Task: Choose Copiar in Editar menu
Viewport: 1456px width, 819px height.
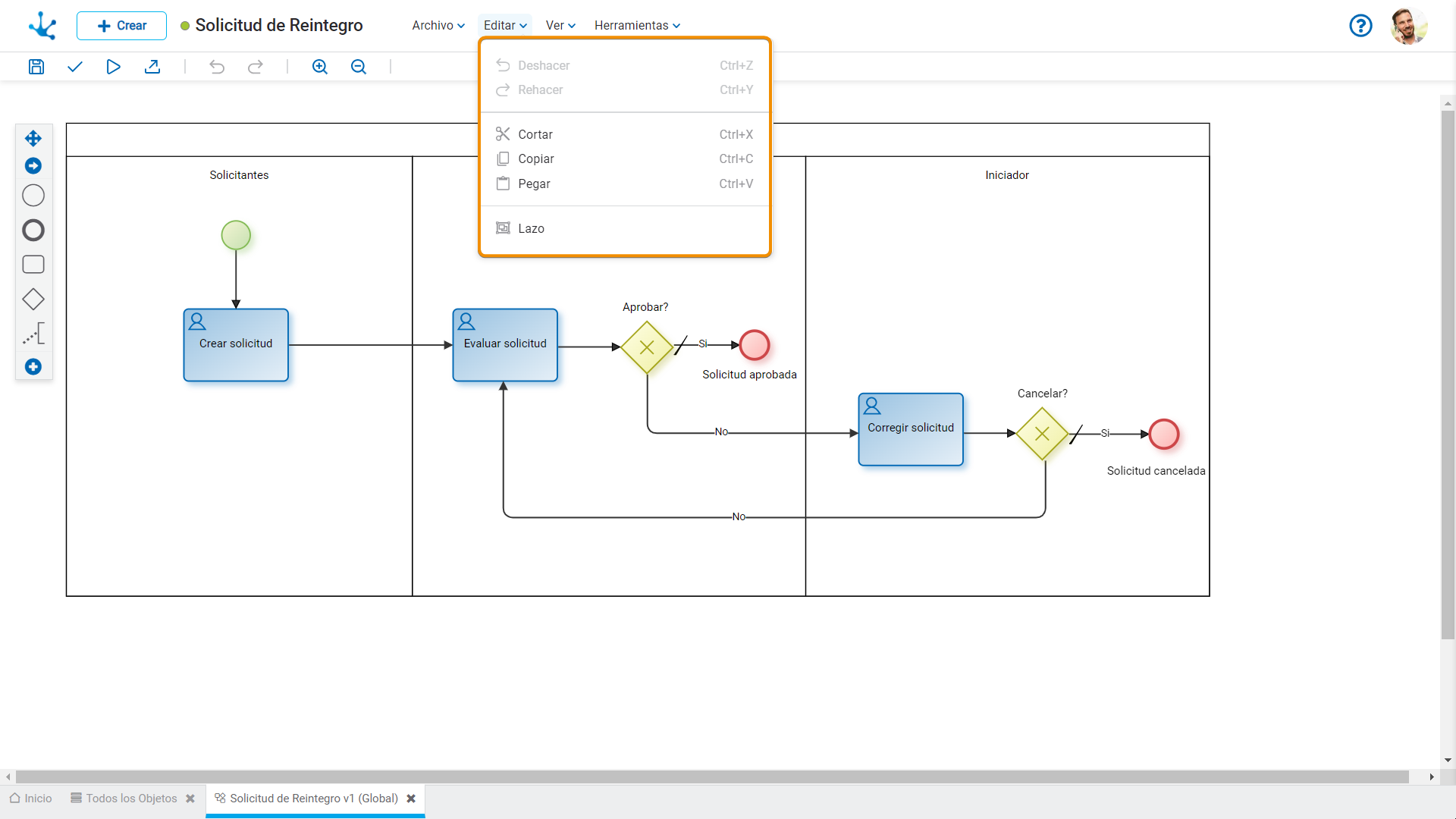Action: click(625, 158)
